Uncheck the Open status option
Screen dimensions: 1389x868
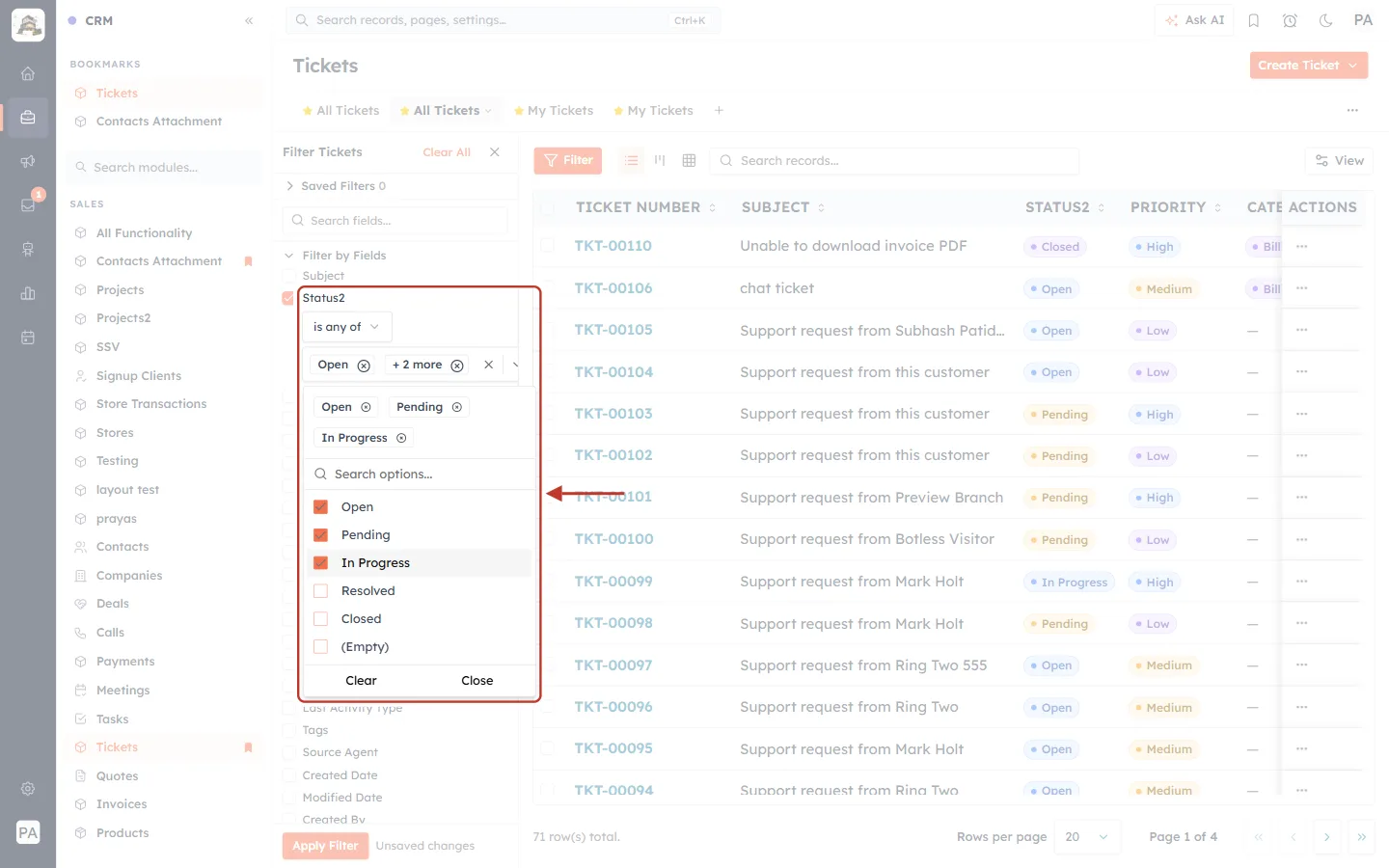coord(321,507)
